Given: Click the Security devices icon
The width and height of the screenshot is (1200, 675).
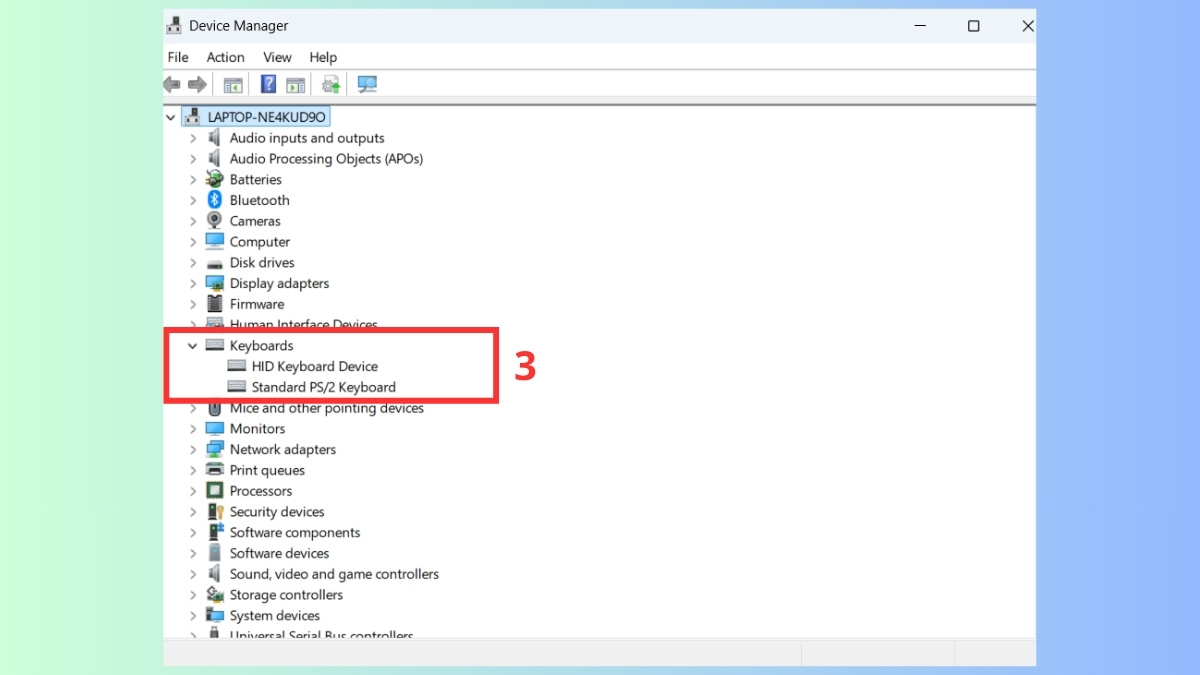Looking at the screenshot, I should (214, 512).
